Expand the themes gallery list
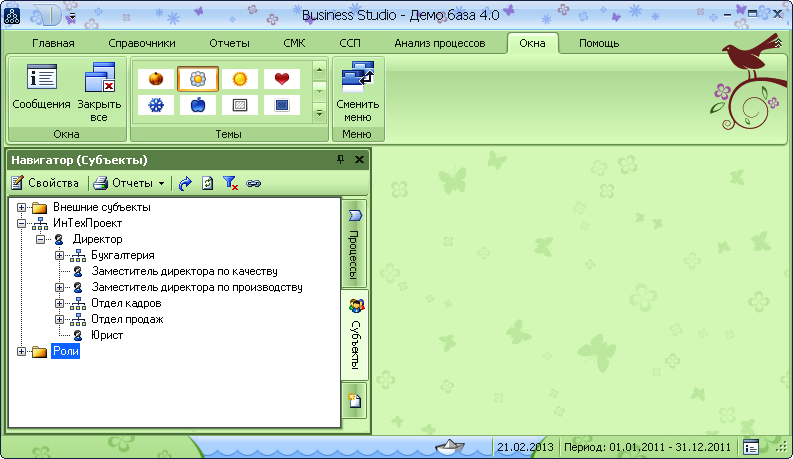The image size is (793, 459). point(320,113)
